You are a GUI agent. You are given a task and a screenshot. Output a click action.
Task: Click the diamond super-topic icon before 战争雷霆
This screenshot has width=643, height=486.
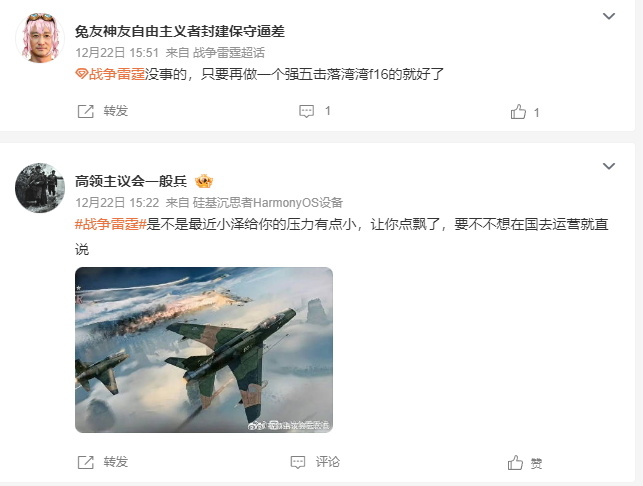pyautogui.click(x=82, y=74)
